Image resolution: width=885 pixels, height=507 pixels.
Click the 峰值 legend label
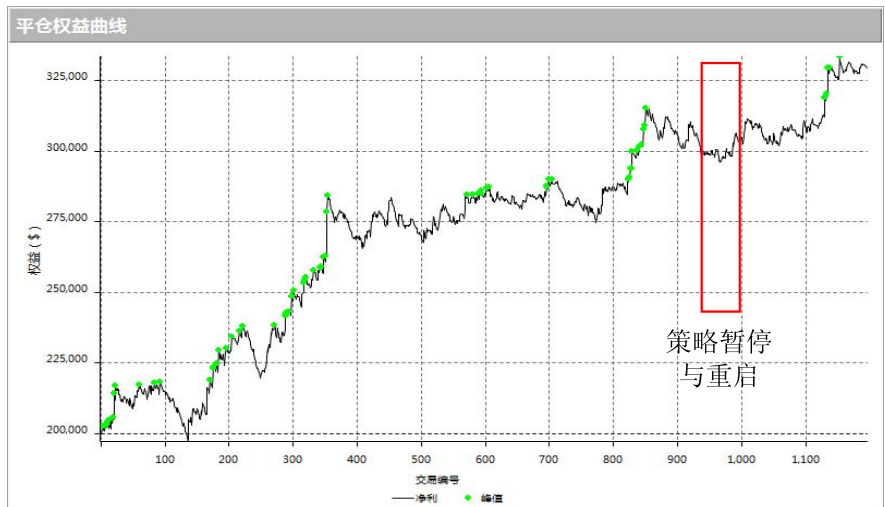(491, 497)
